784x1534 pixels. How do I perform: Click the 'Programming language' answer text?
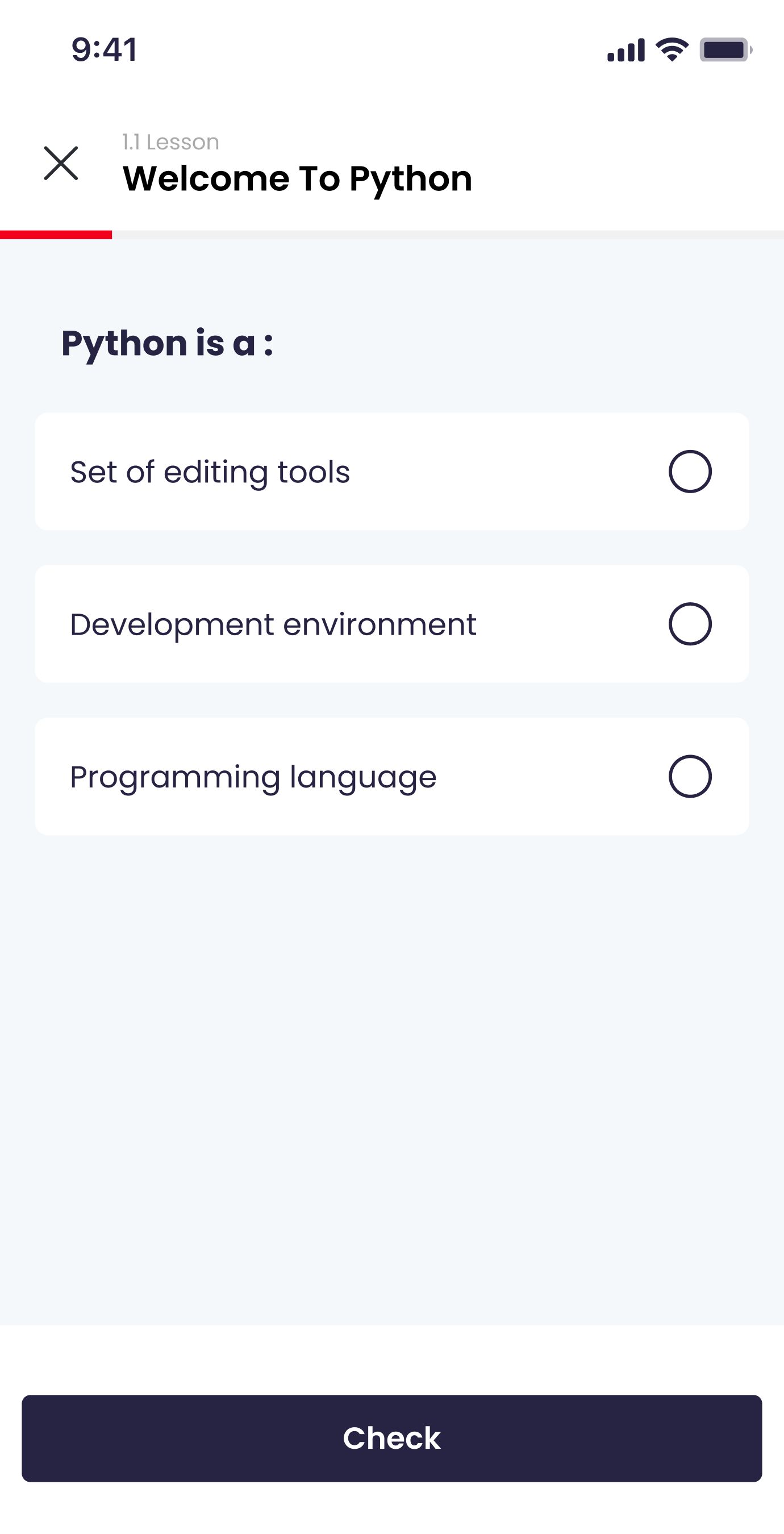(253, 777)
